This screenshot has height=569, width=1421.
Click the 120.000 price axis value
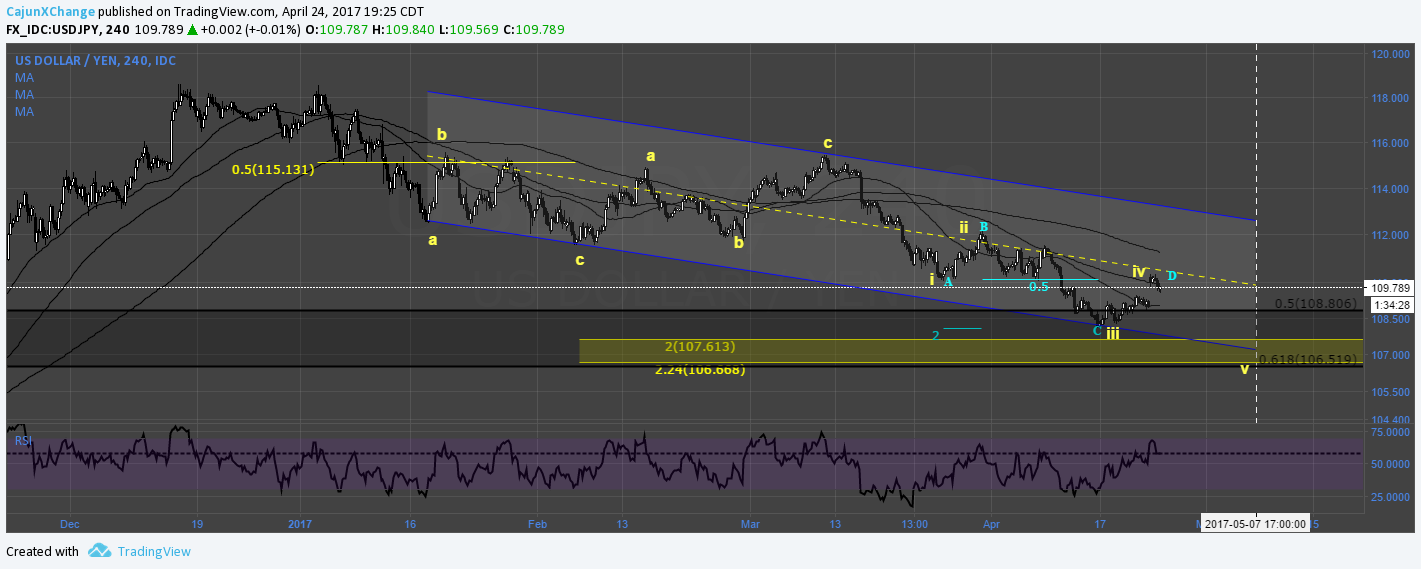(x=1390, y=54)
